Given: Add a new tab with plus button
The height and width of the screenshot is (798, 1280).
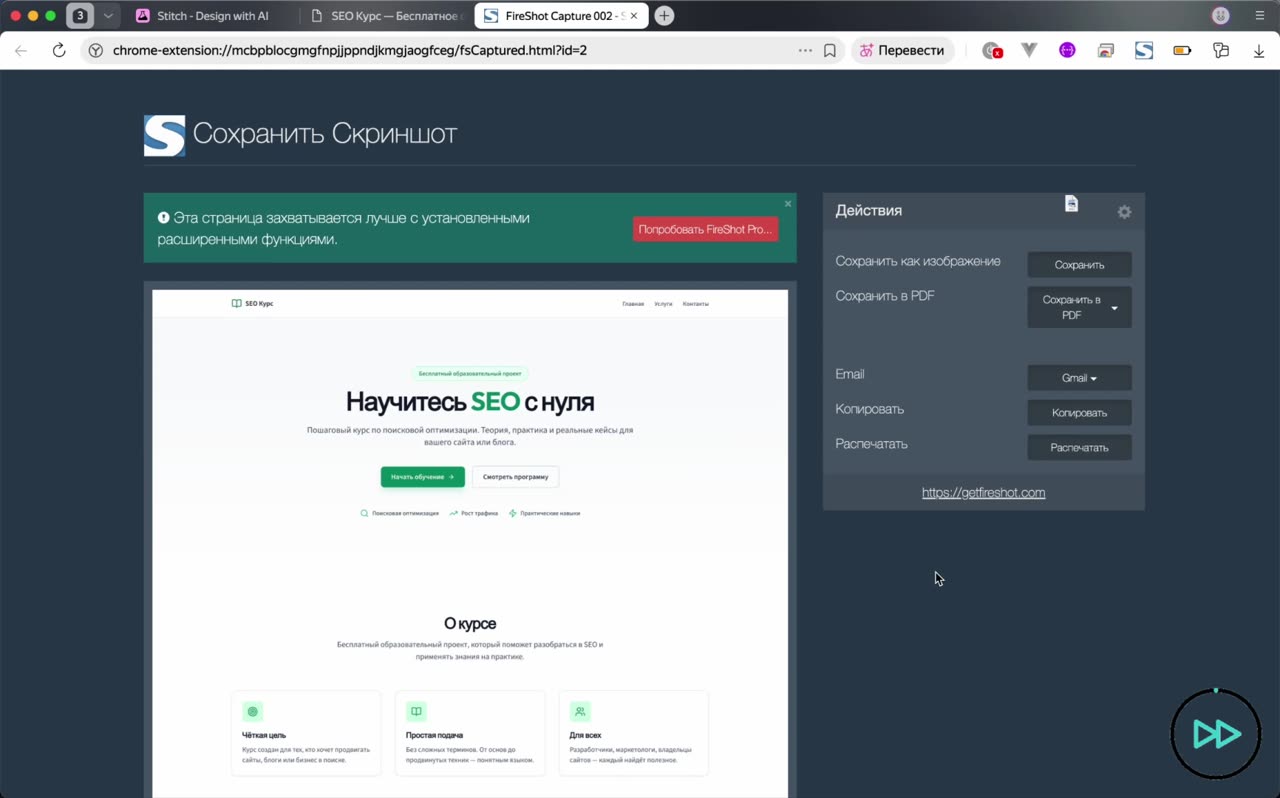Looking at the screenshot, I should coord(664,16).
